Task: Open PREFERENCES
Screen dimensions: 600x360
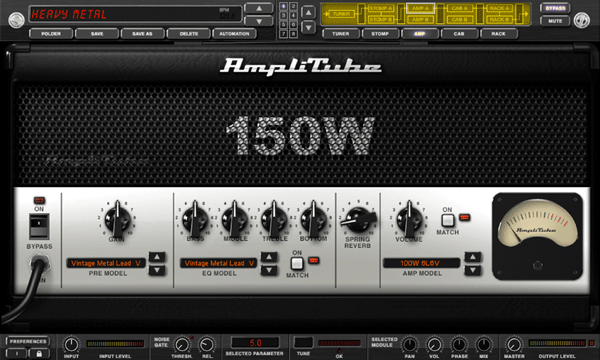Action: (x=28, y=341)
